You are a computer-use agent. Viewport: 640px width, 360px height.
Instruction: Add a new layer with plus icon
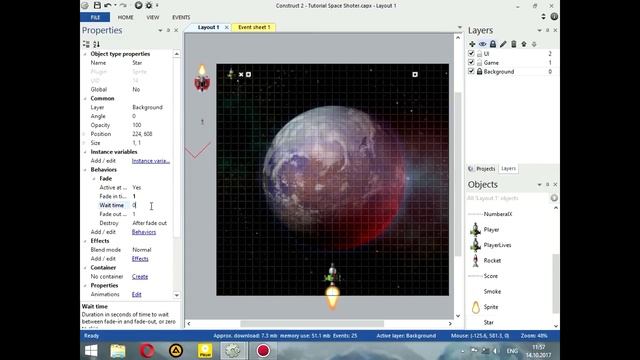[x=472, y=44]
